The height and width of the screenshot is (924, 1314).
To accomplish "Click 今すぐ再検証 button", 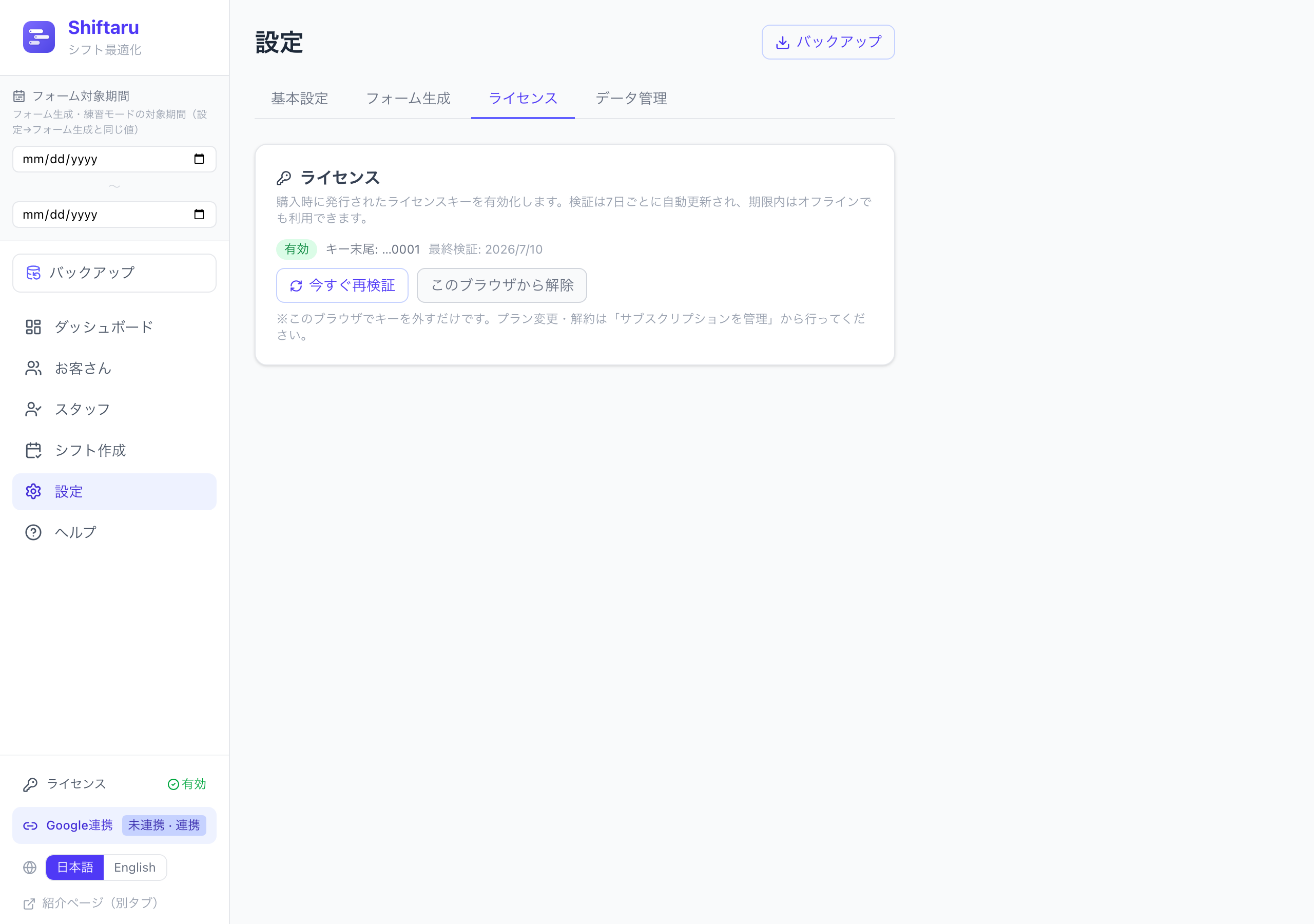I will tap(342, 286).
